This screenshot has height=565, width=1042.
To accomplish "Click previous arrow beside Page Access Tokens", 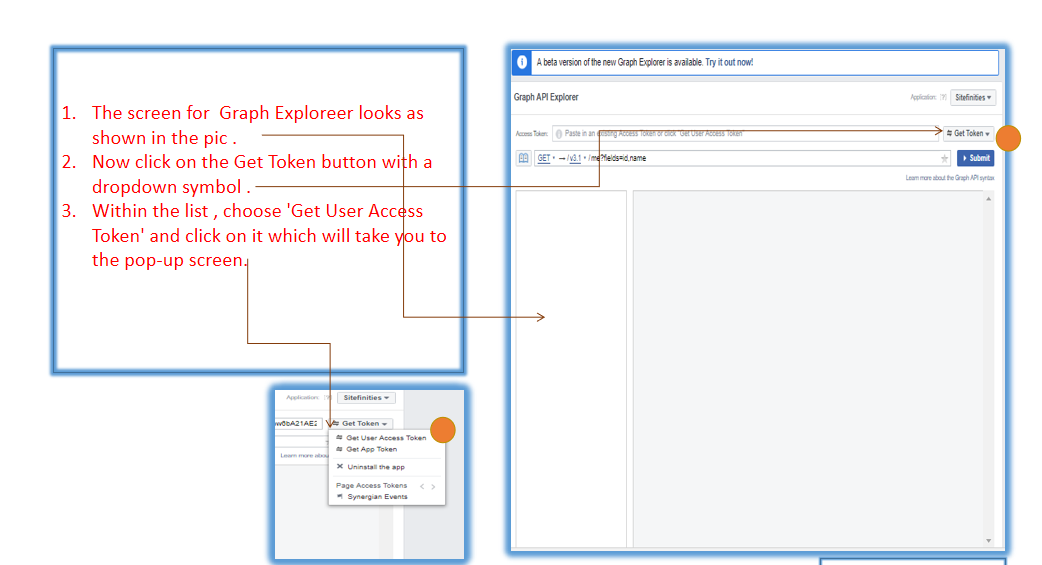I will (422, 487).
